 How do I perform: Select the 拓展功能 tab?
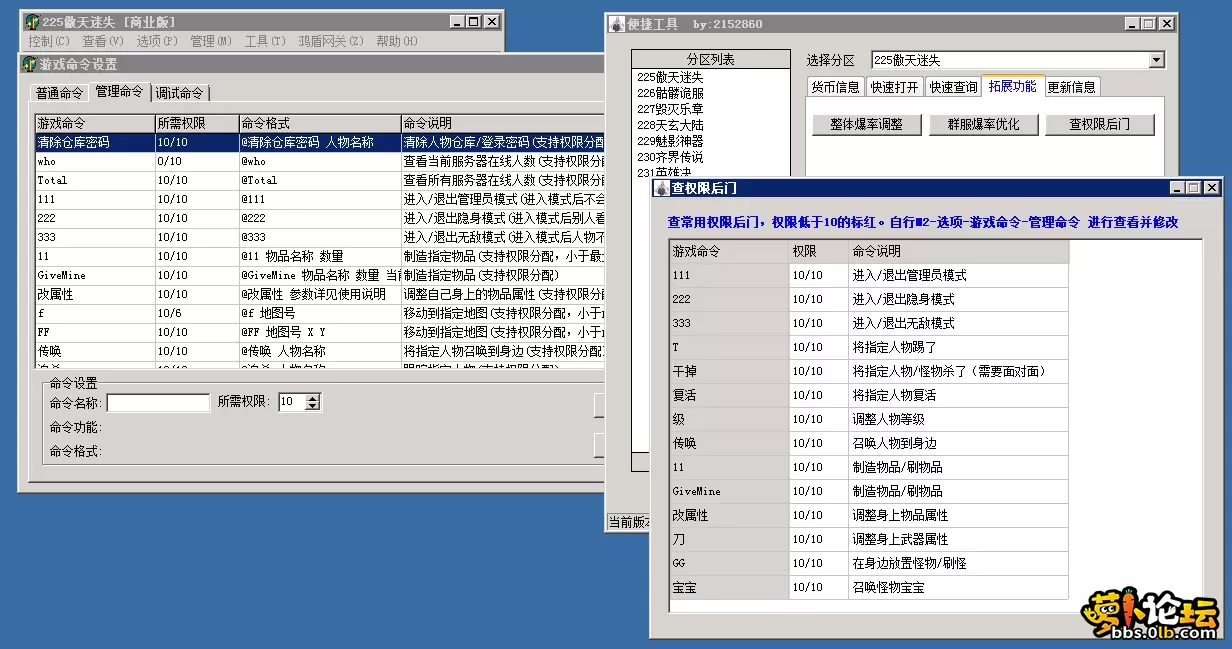click(1013, 86)
